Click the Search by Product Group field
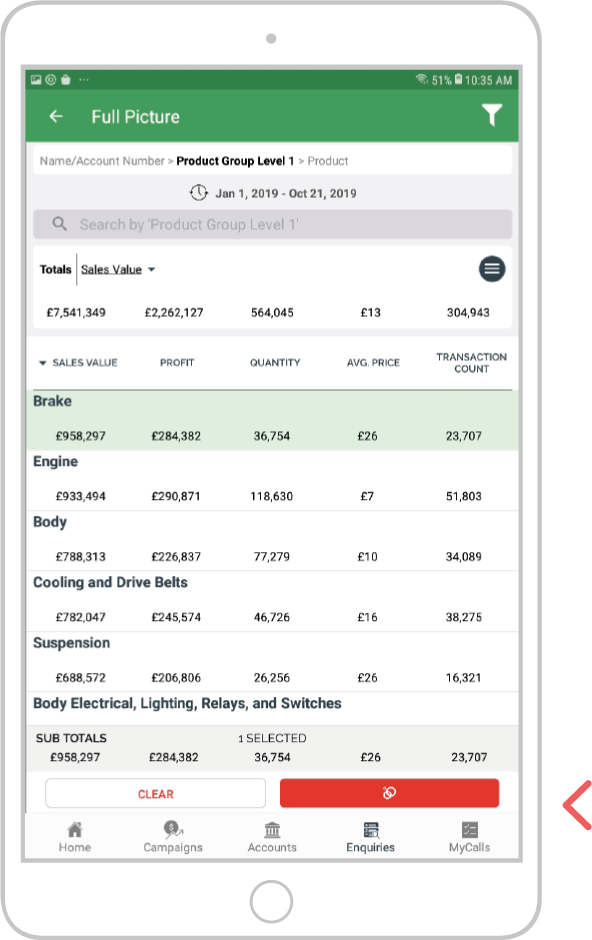Screen dimensions: 592x940 pyautogui.click(x=273, y=224)
